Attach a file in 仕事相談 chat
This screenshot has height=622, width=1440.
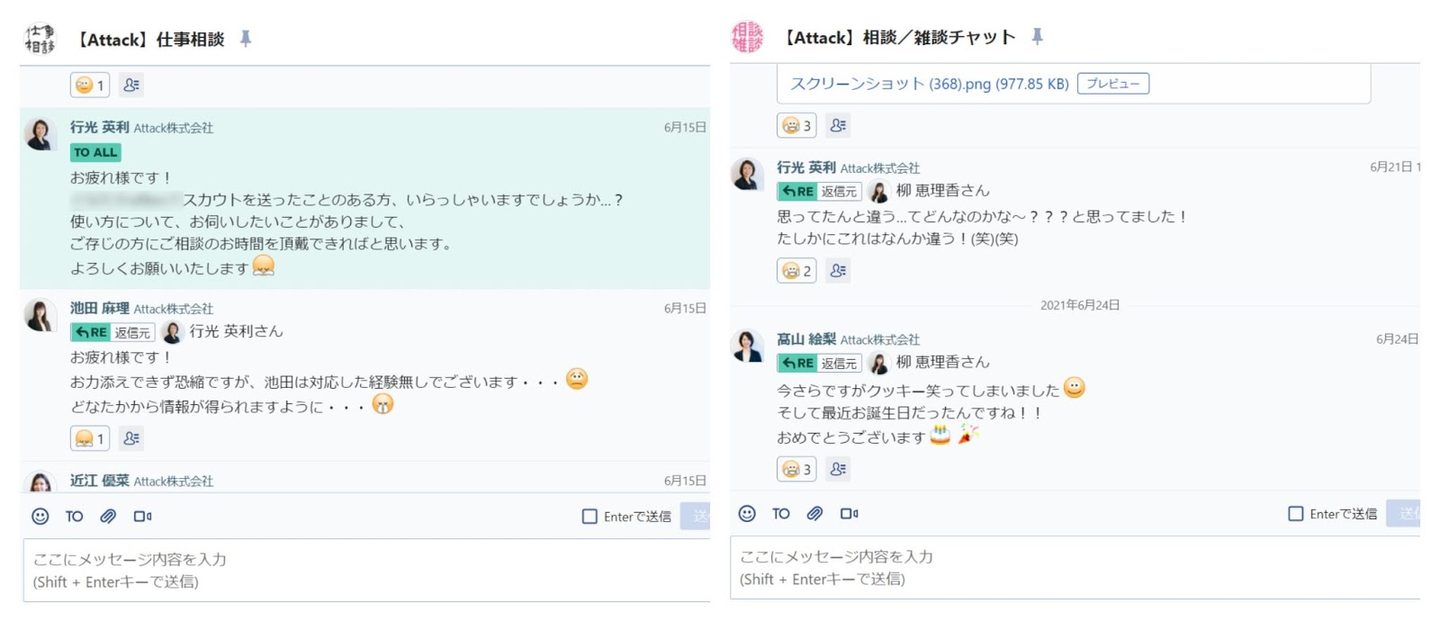tap(108, 516)
